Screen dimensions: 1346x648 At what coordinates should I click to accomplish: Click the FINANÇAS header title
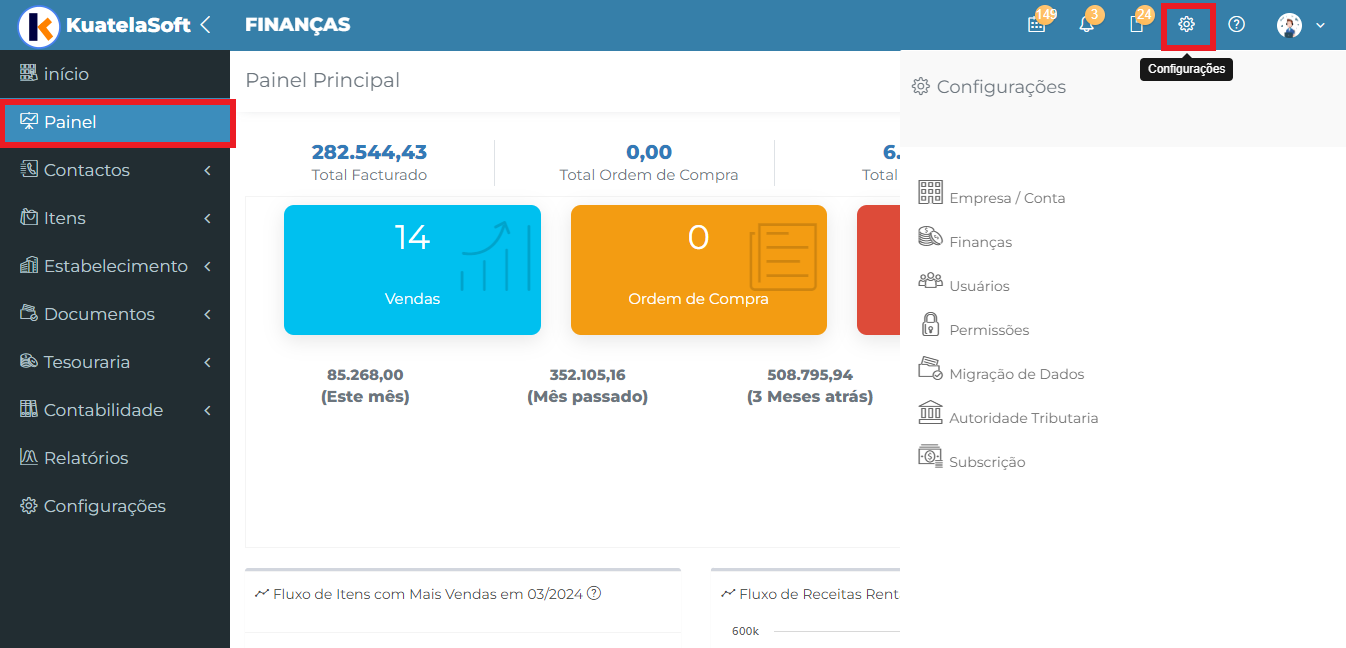pyautogui.click(x=298, y=25)
